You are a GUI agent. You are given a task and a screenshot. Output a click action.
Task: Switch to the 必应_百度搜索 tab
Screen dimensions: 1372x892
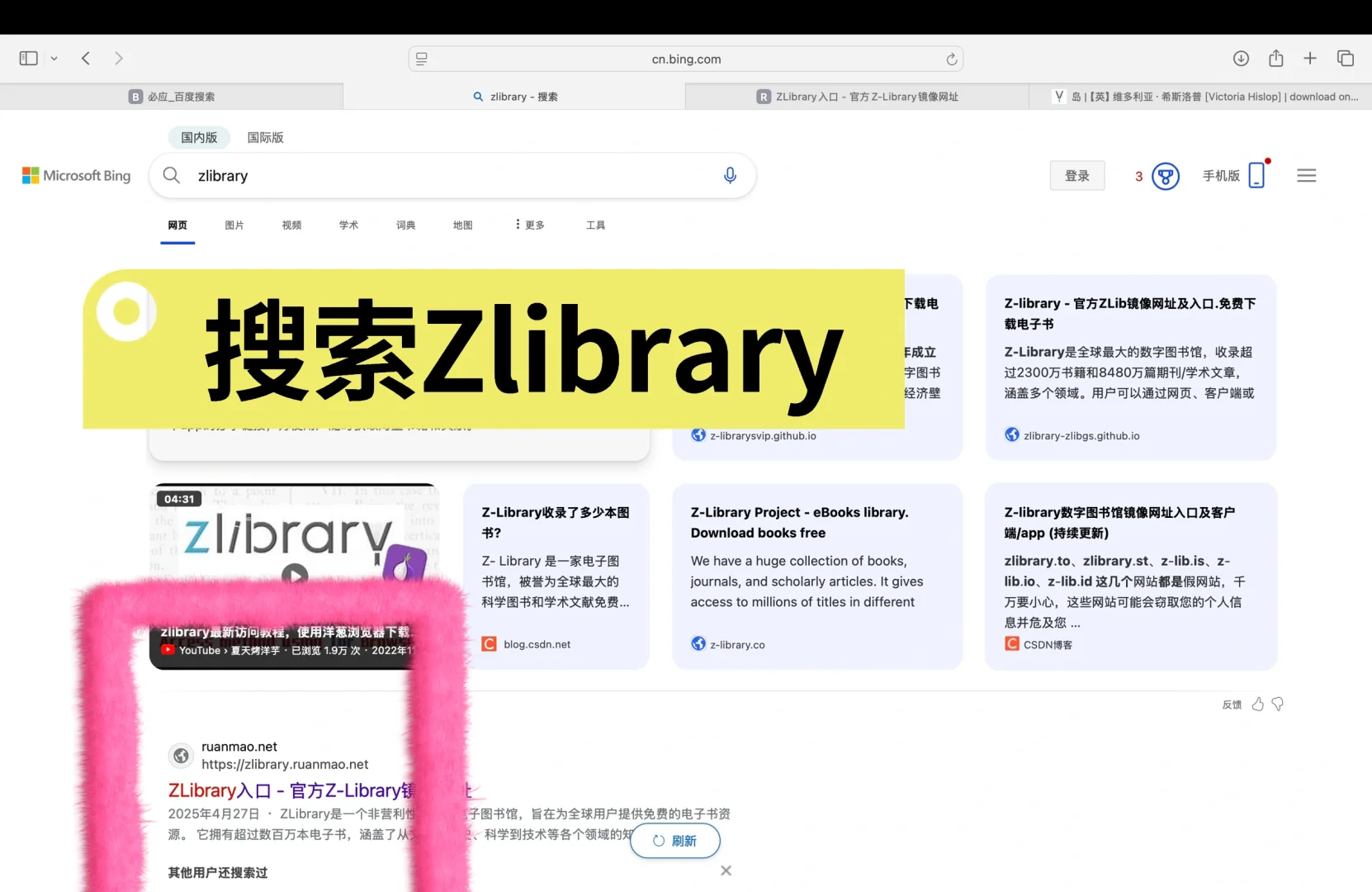pos(172,97)
